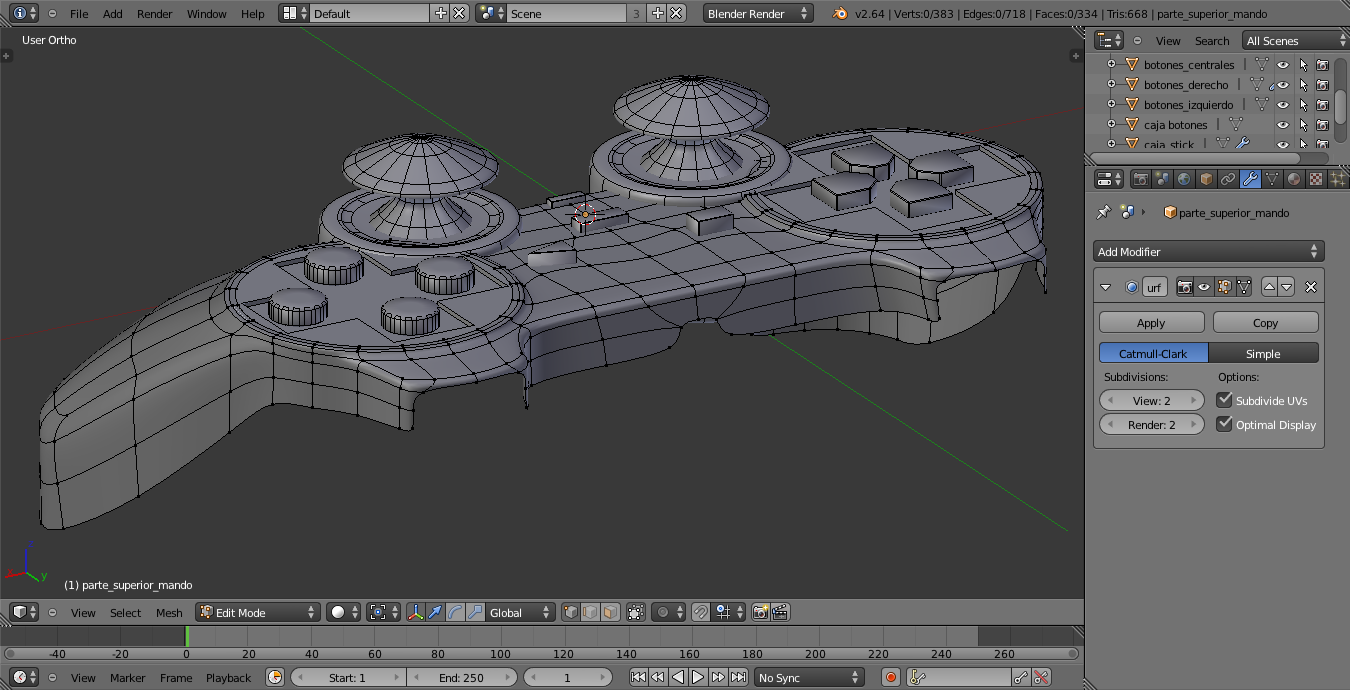Move the modifier up in the stack
Viewport: 1350px width, 690px height.
pos(1270,287)
